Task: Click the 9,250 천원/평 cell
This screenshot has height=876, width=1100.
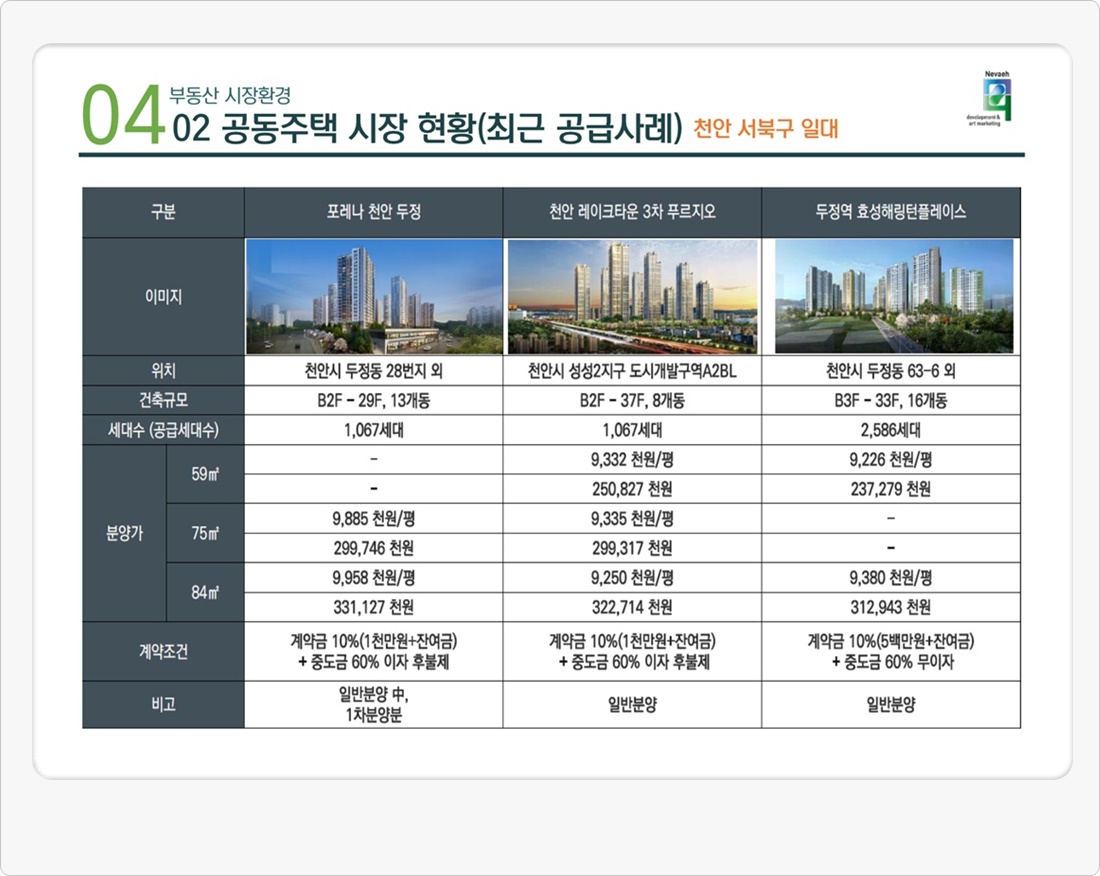Action: coord(632,577)
